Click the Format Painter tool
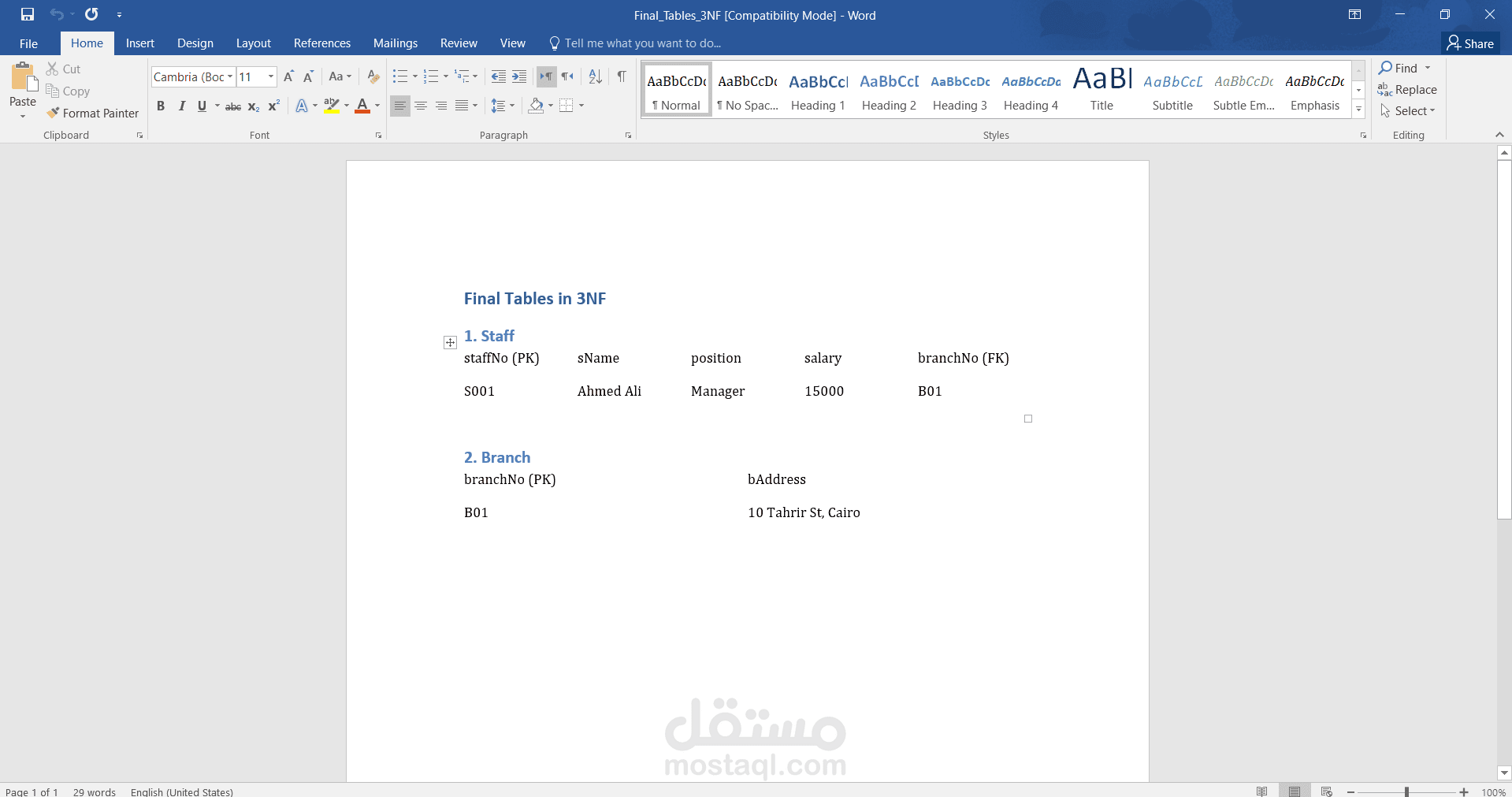This screenshot has width=1512, height=797. (x=92, y=114)
